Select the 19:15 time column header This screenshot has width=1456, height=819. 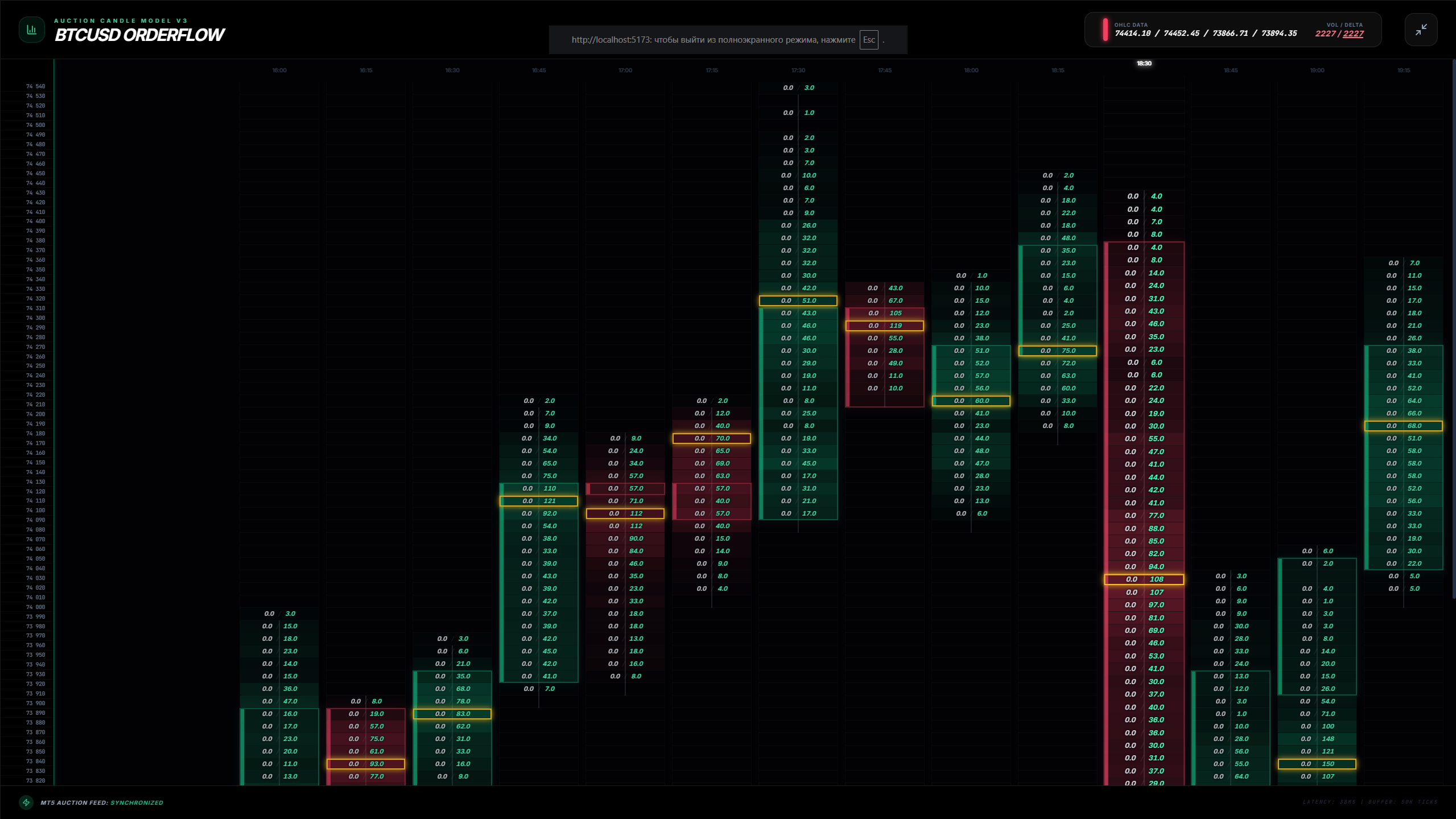click(x=1404, y=71)
